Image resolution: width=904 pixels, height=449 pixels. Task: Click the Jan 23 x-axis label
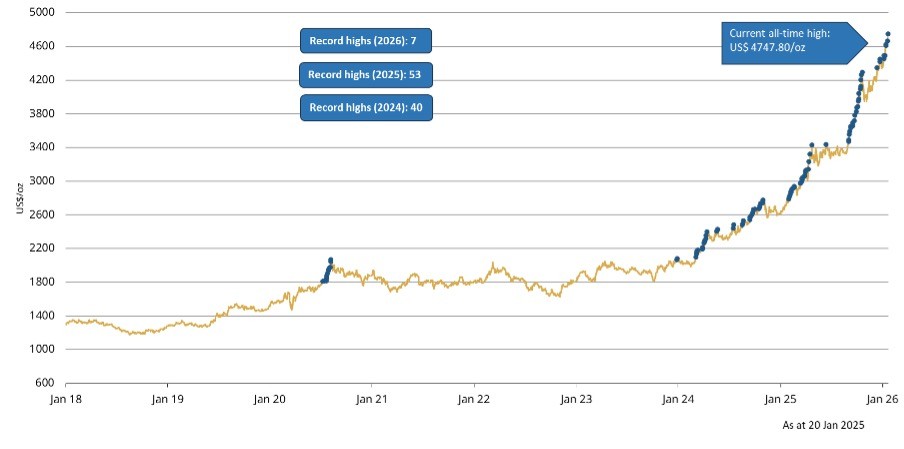[575, 399]
